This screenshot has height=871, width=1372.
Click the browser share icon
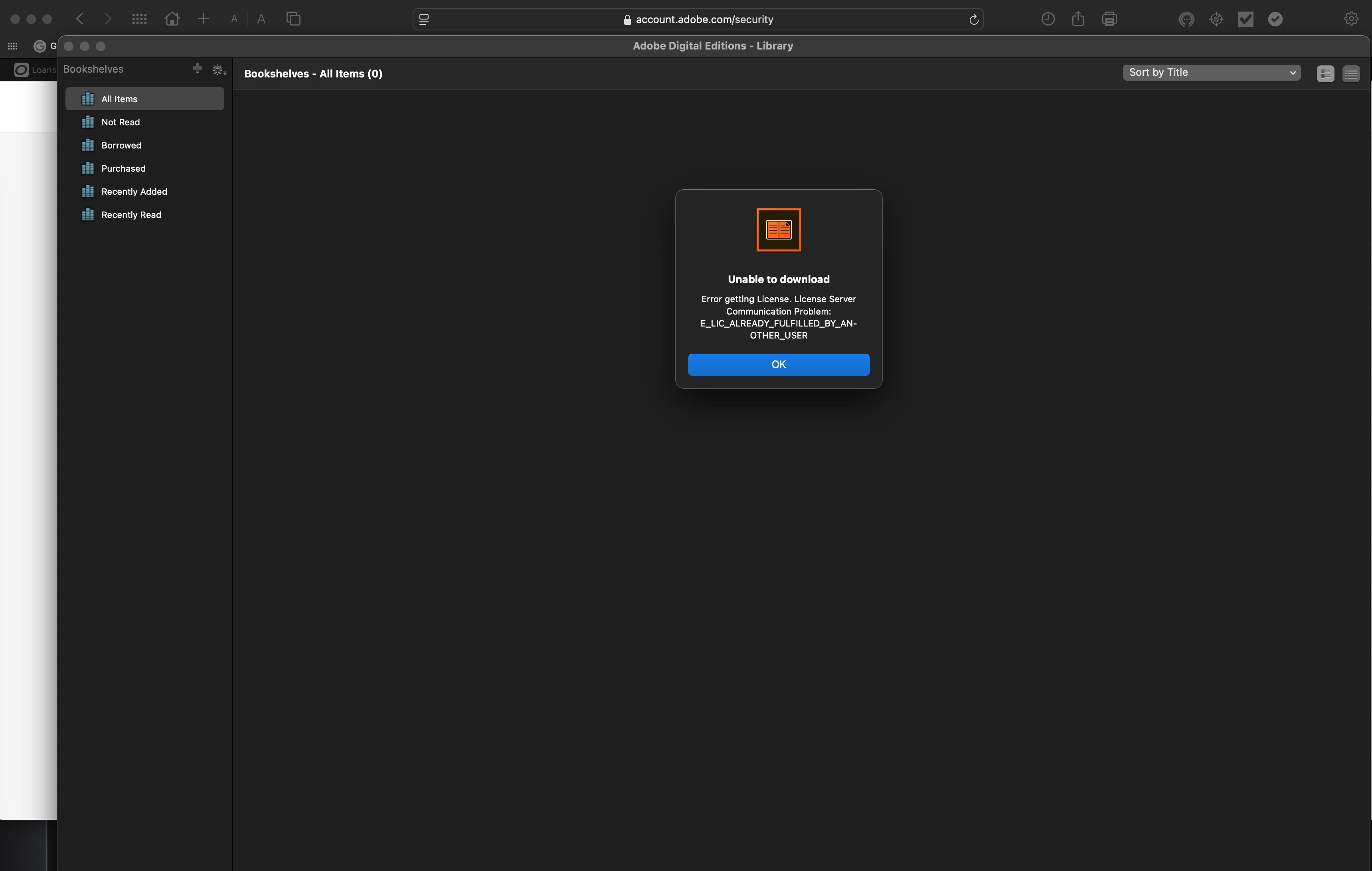tap(1077, 19)
